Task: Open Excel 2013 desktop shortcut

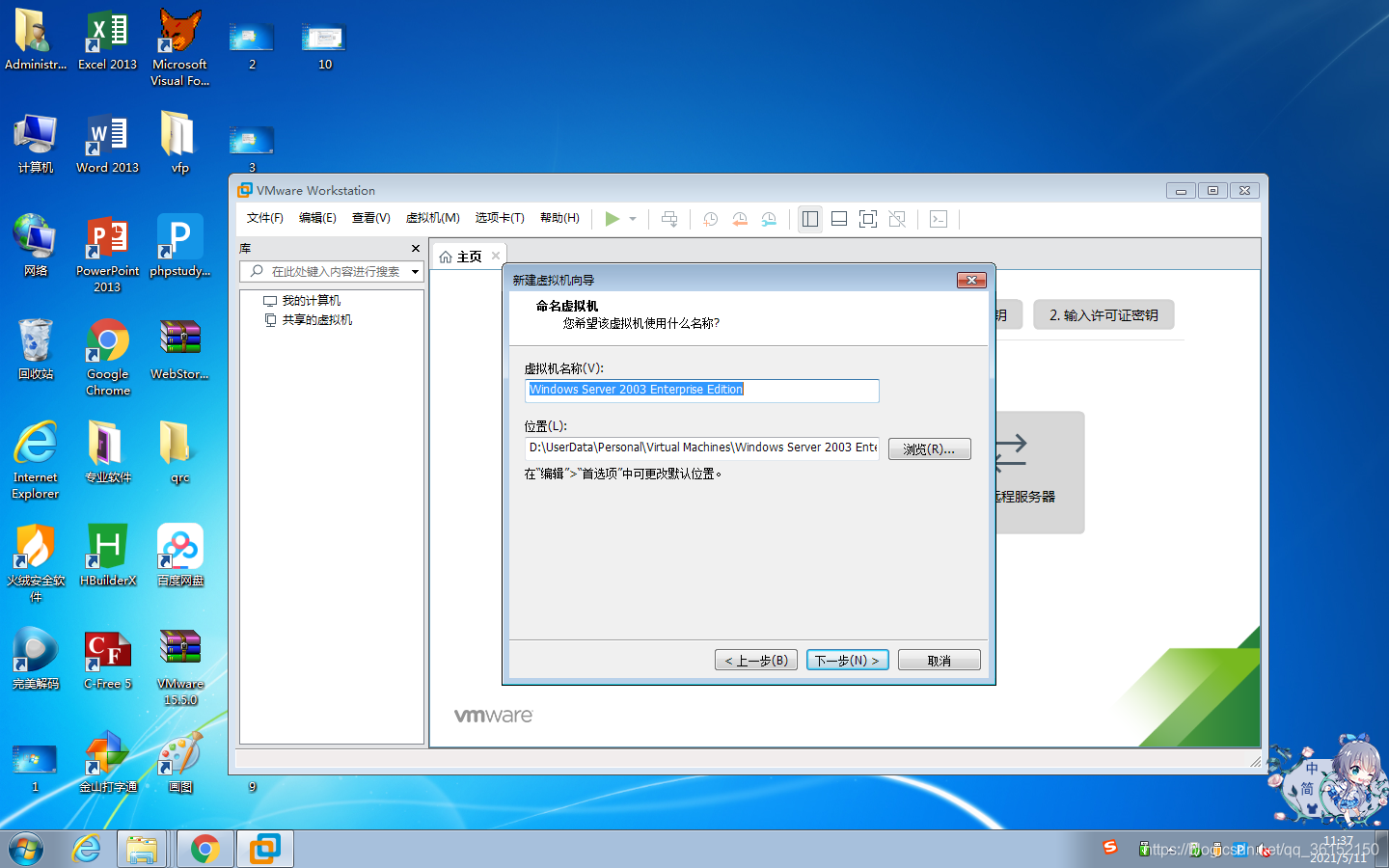Action: click(x=108, y=41)
